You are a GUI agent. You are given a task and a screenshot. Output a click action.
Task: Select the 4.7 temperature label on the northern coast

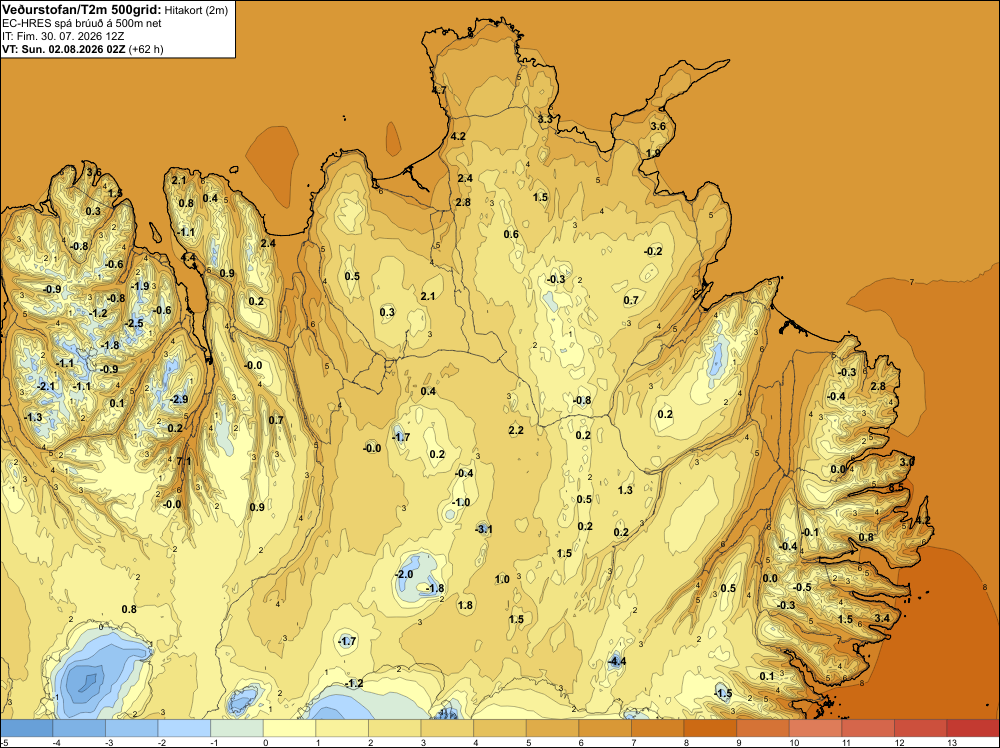[439, 91]
